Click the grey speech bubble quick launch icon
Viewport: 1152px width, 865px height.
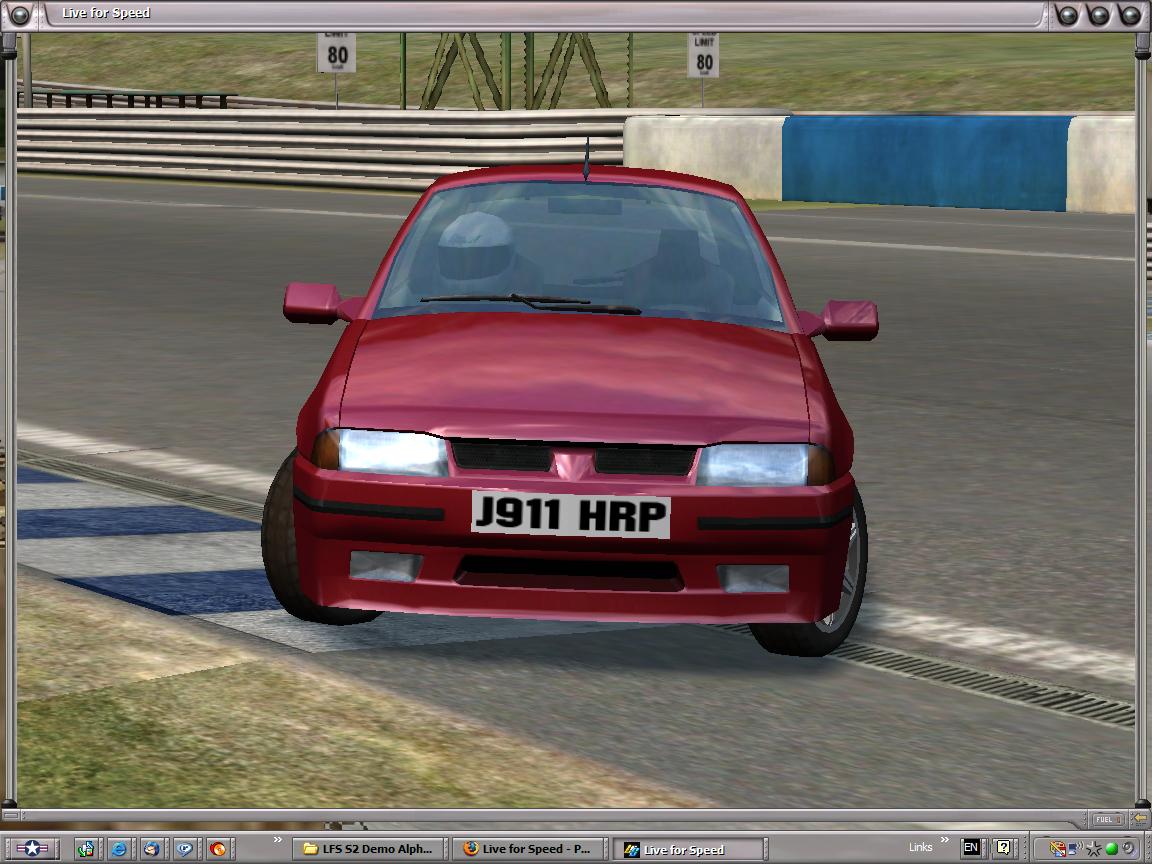(184, 849)
